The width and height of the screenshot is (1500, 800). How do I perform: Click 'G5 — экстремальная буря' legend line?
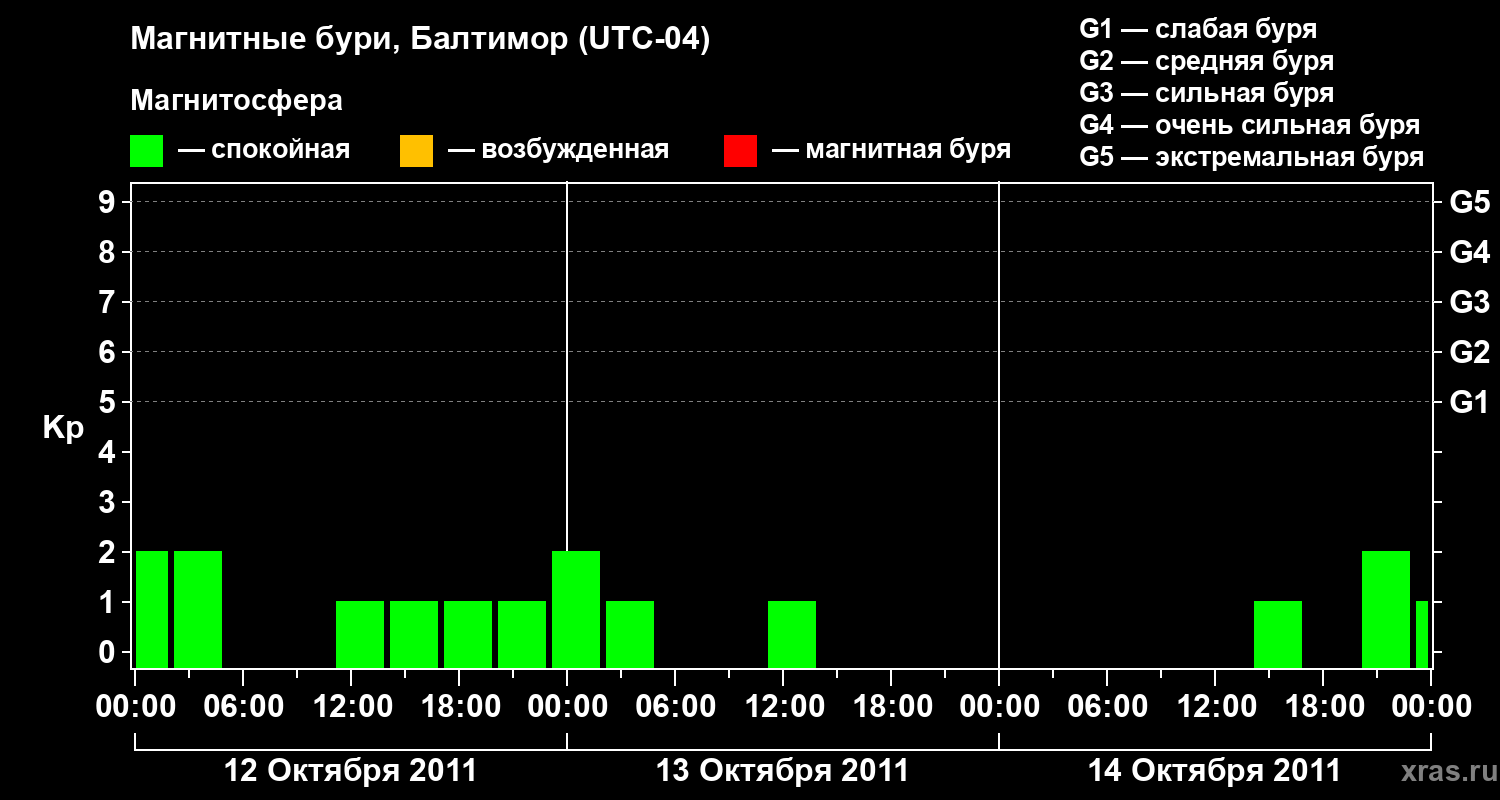[1252, 157]
